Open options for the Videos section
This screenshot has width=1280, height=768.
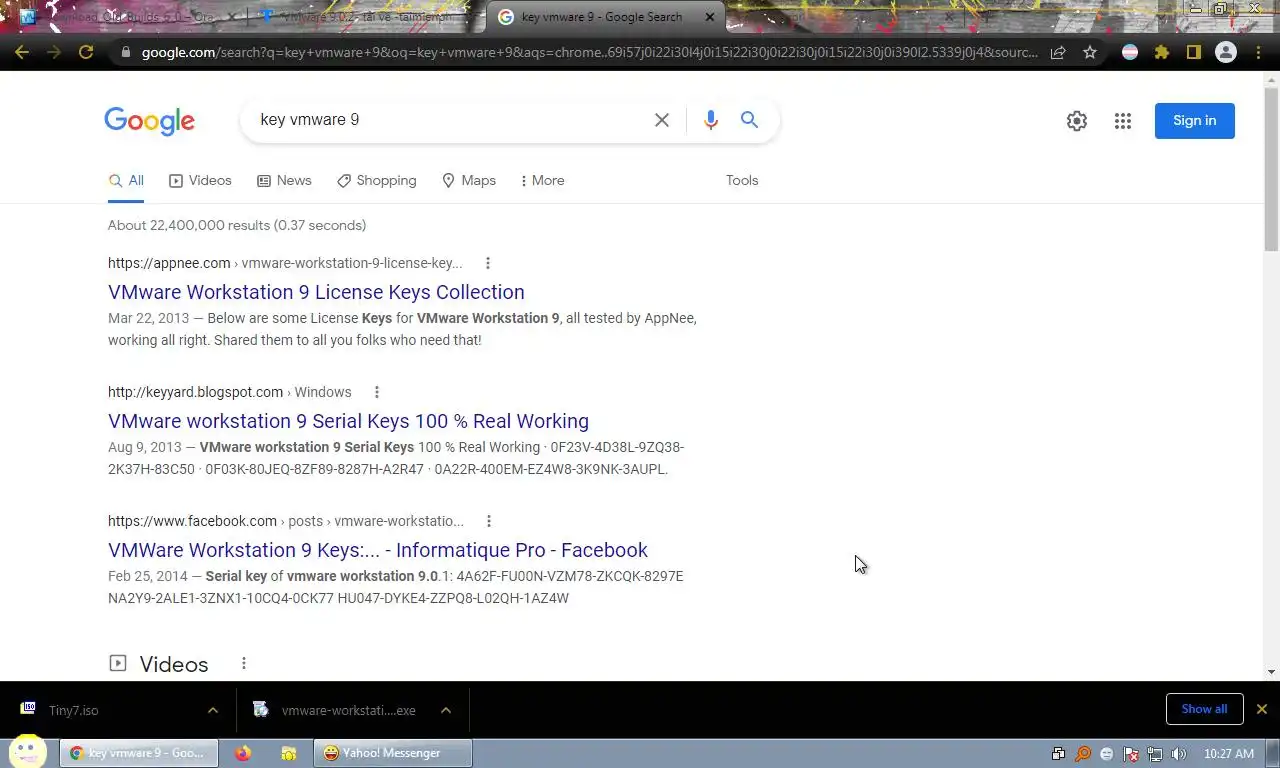click(244, 663)
